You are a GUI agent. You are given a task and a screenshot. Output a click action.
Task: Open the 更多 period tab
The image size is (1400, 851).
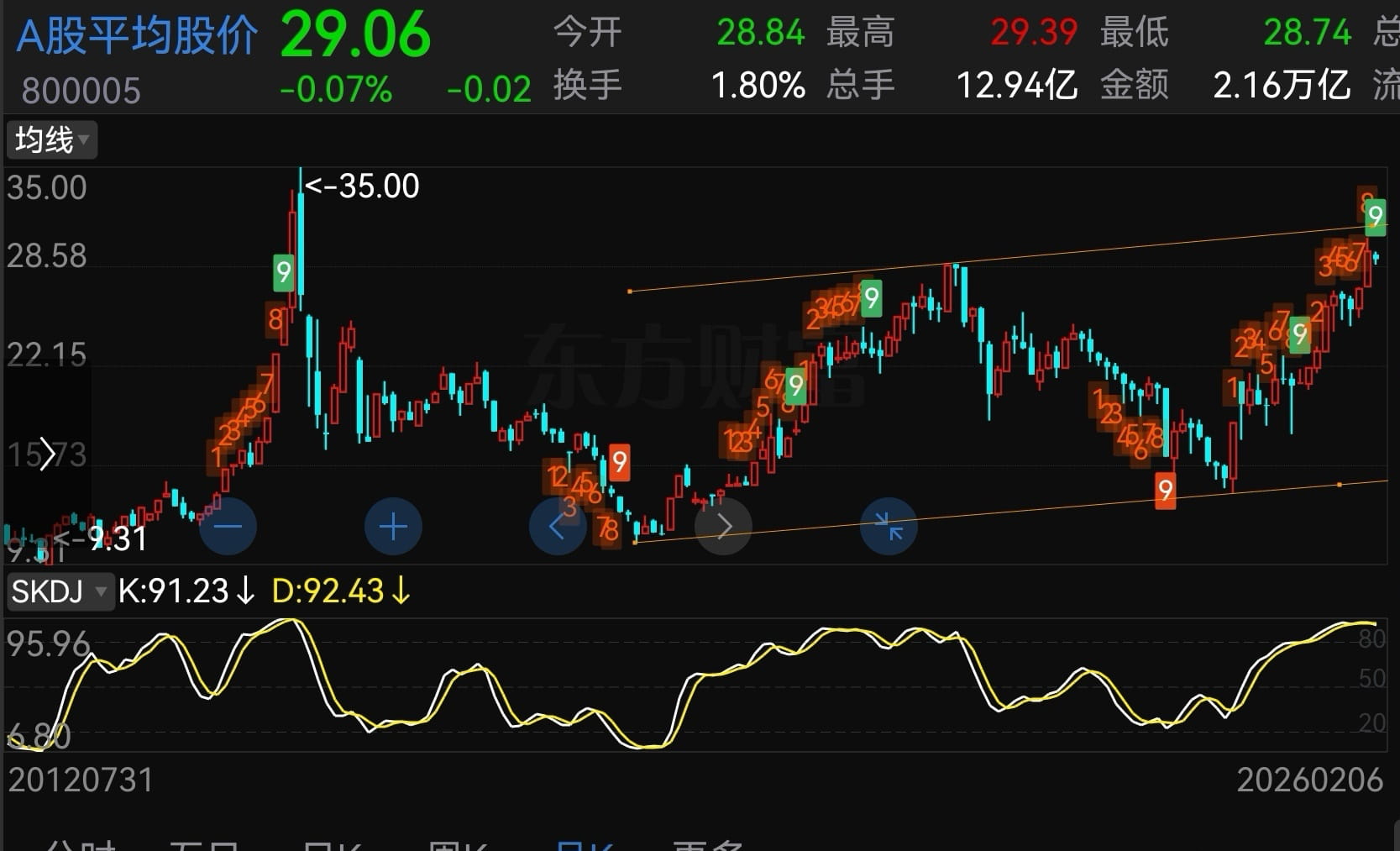point(707,844)
